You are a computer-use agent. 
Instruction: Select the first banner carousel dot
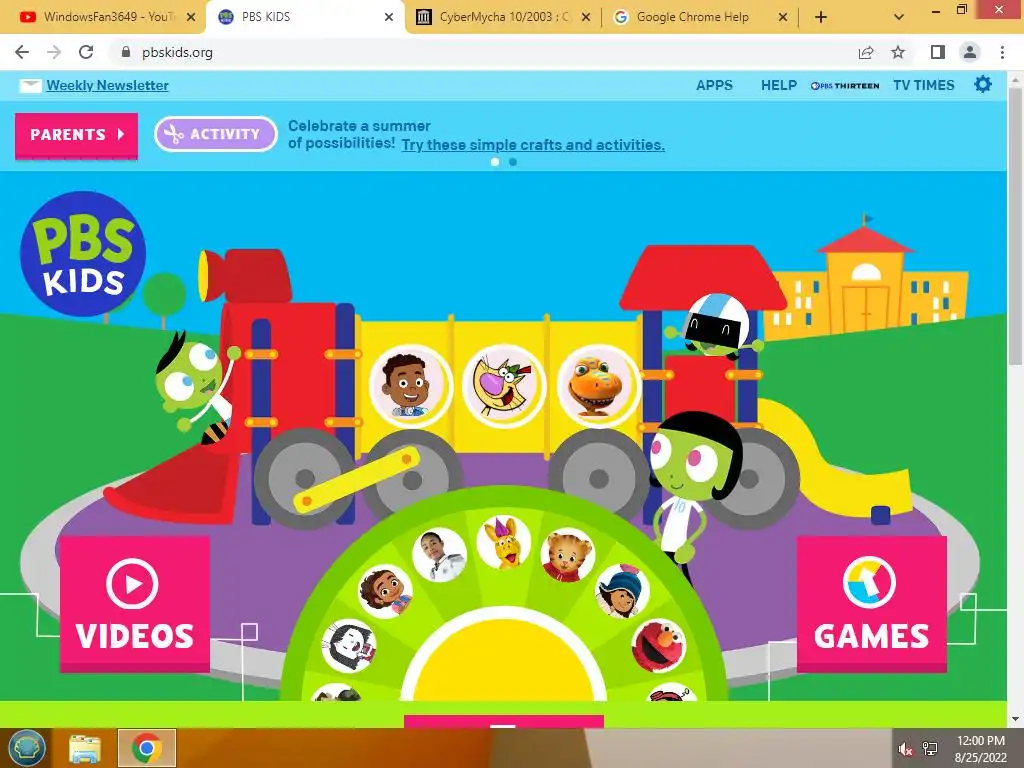[x=495, y=162]
